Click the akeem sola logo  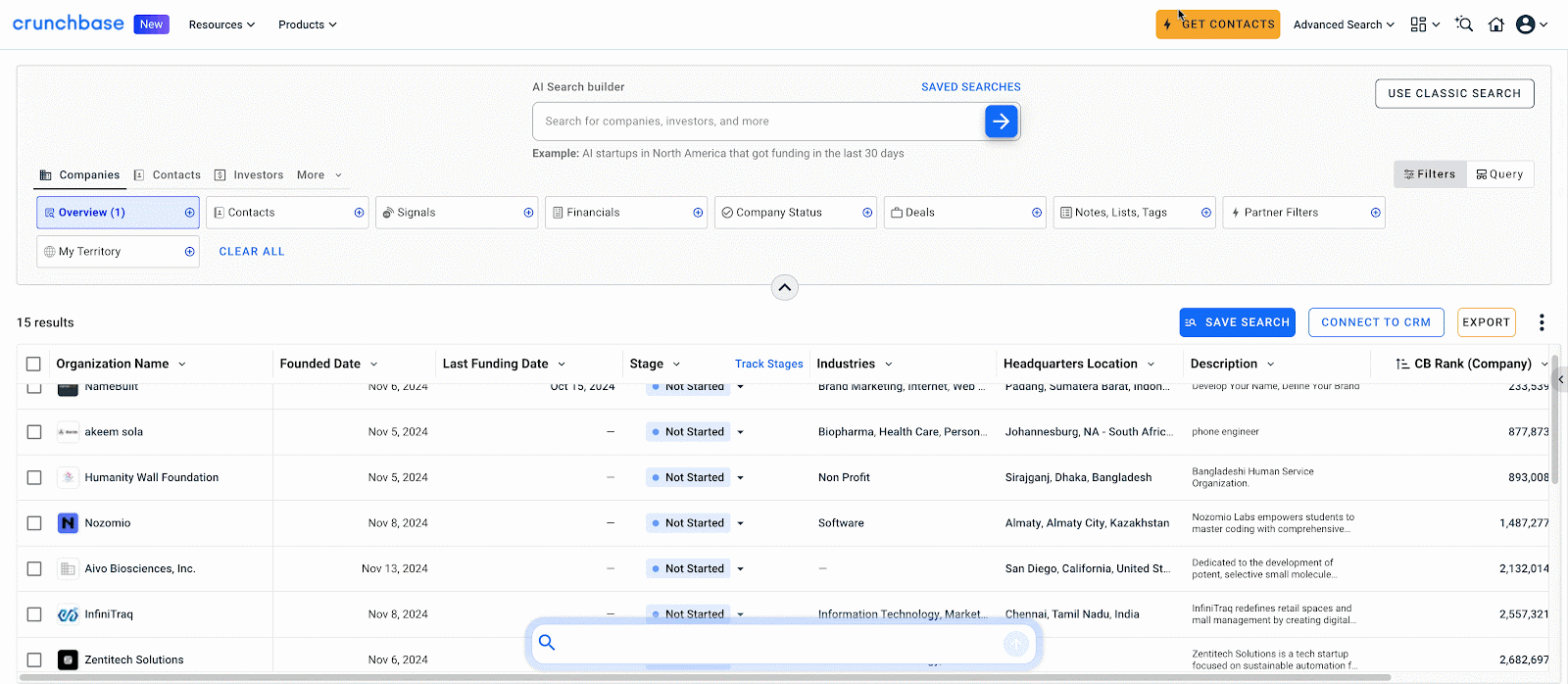pos(68,432)
